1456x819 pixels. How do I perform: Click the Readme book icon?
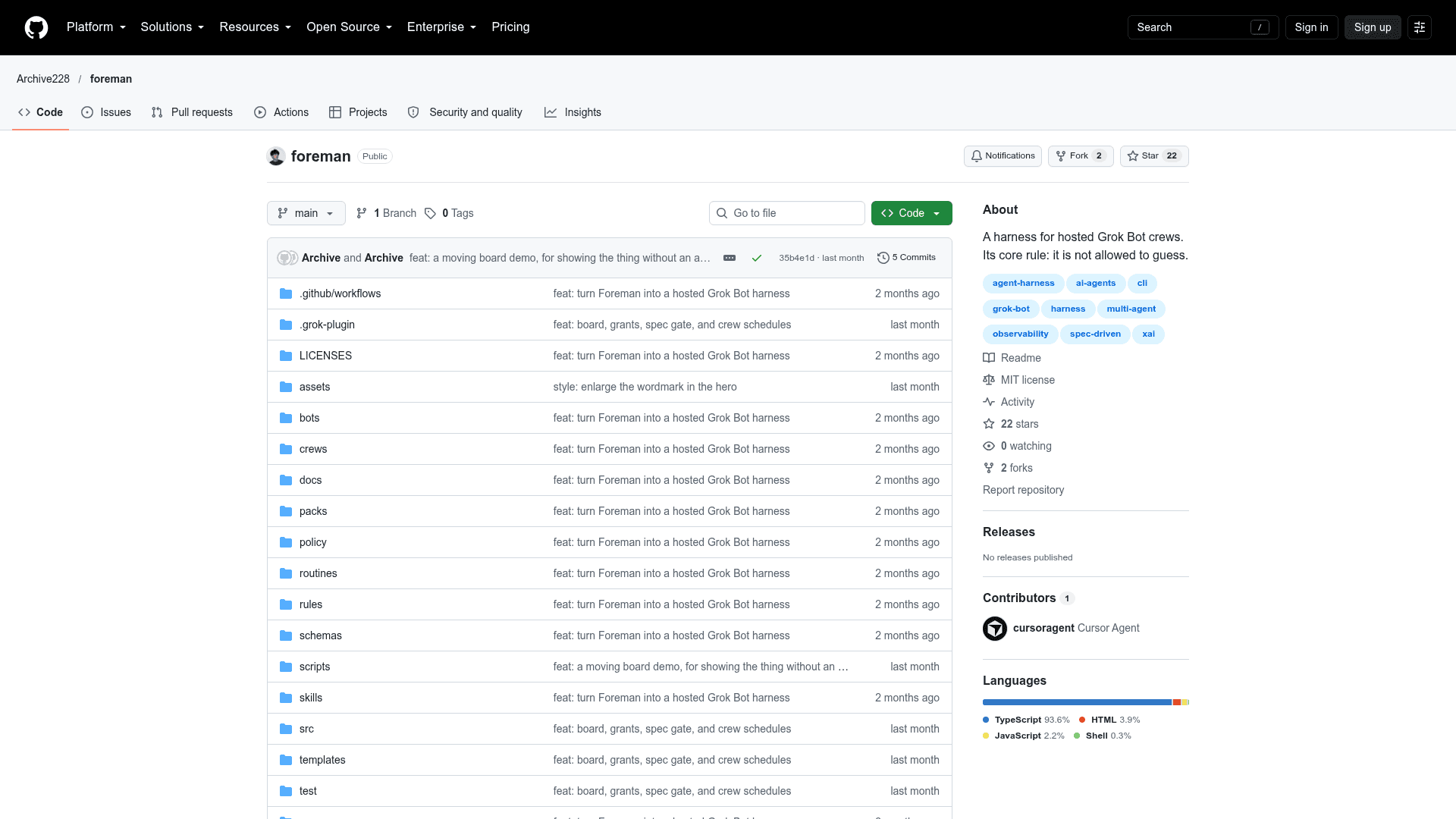click(x=989, y=358)
